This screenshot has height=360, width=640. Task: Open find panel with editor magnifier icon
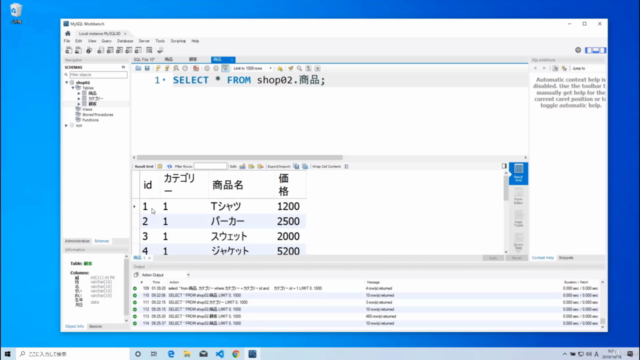tap(300, 68)
